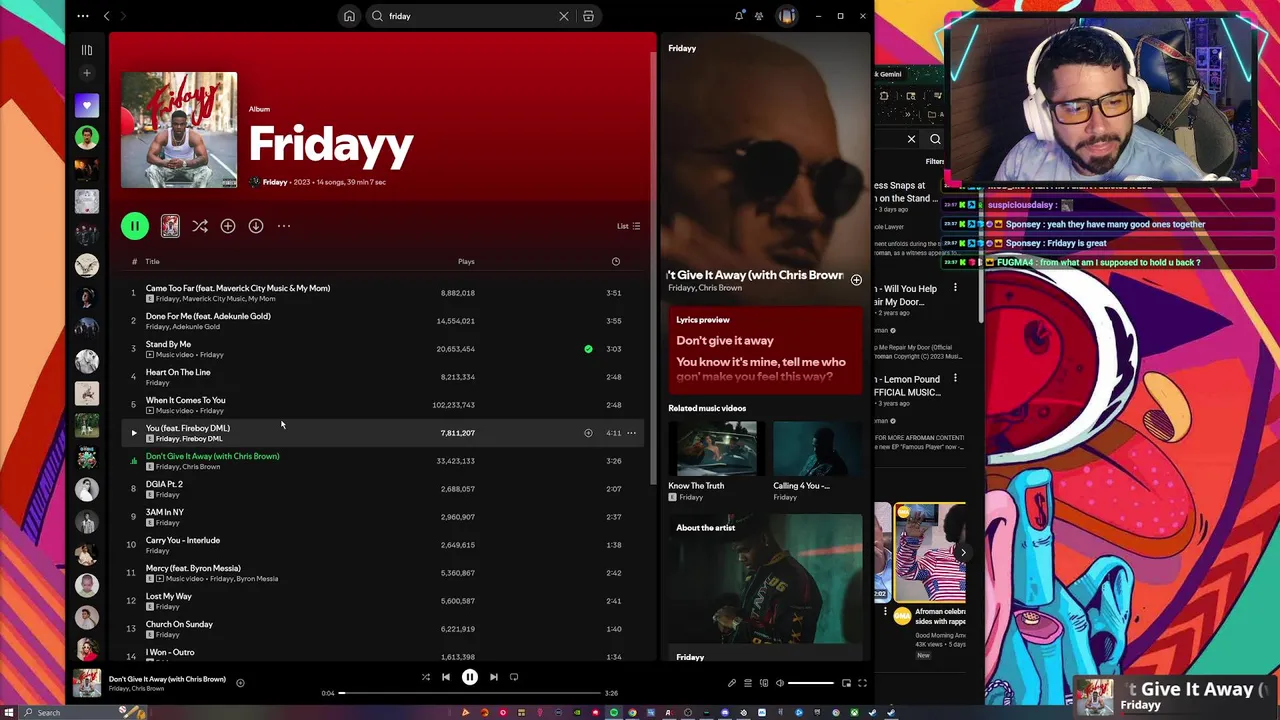Open the Fireboy DML artist link
The image size is (1280, 720).
pos(203,439)
